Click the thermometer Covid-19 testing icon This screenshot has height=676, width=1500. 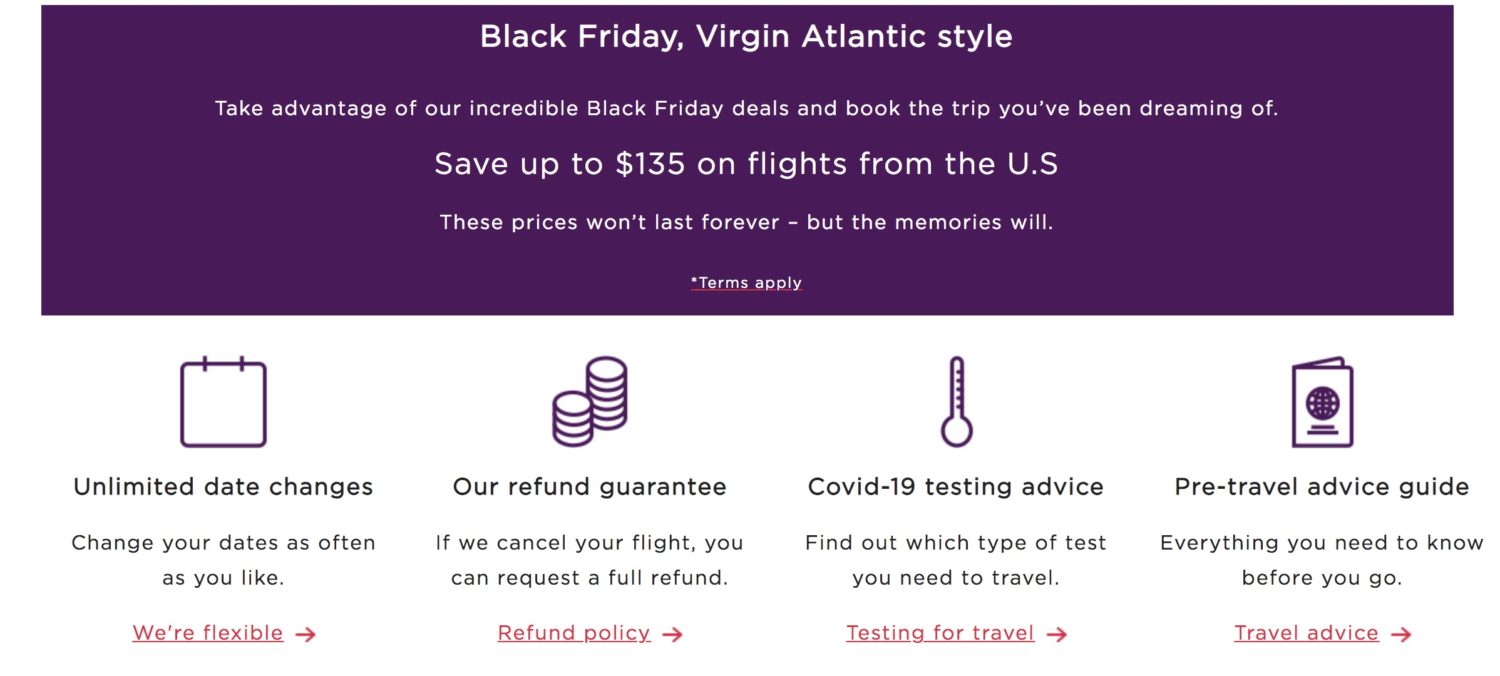click(955, 398)
